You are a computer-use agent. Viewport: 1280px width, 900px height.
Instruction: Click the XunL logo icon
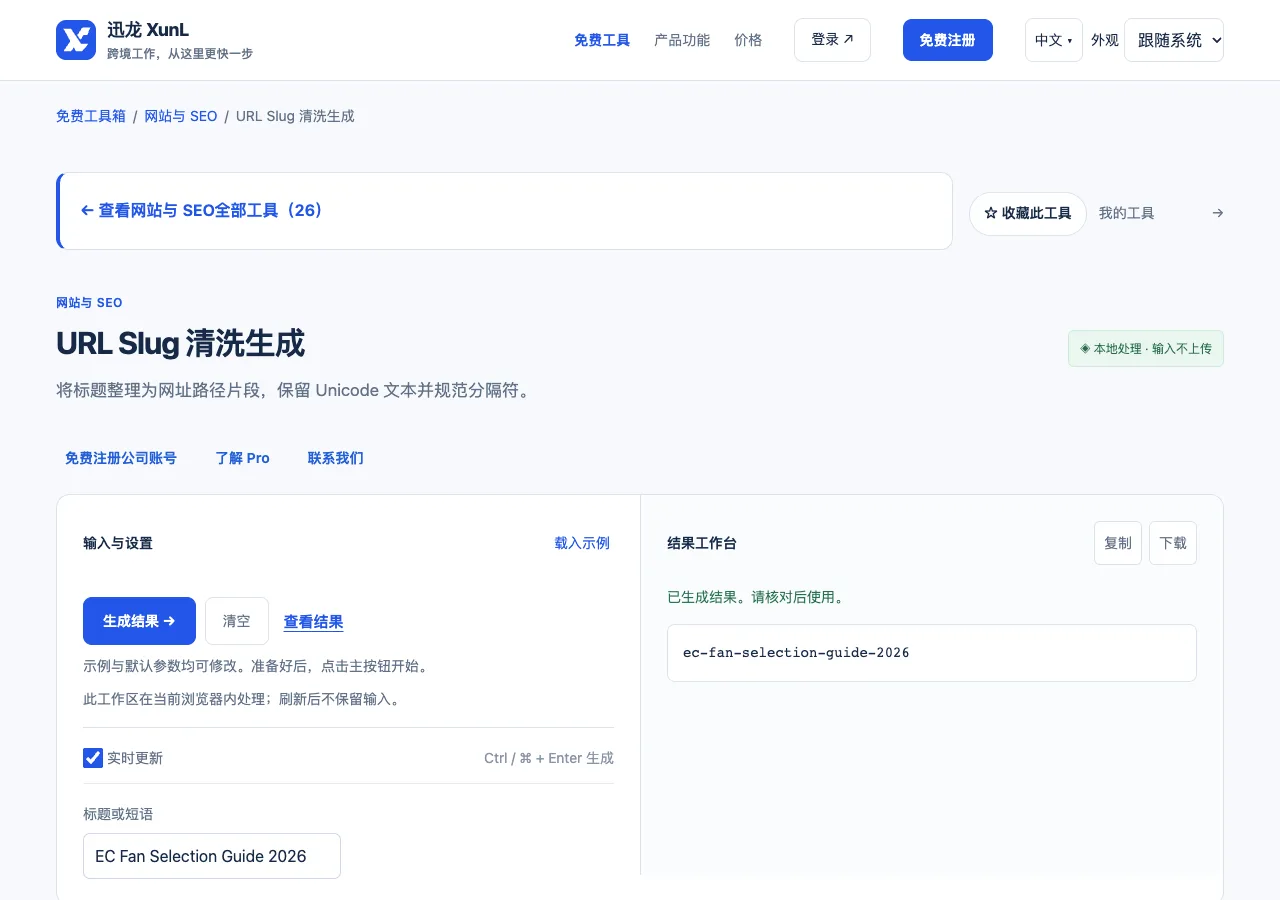point(76,40)
